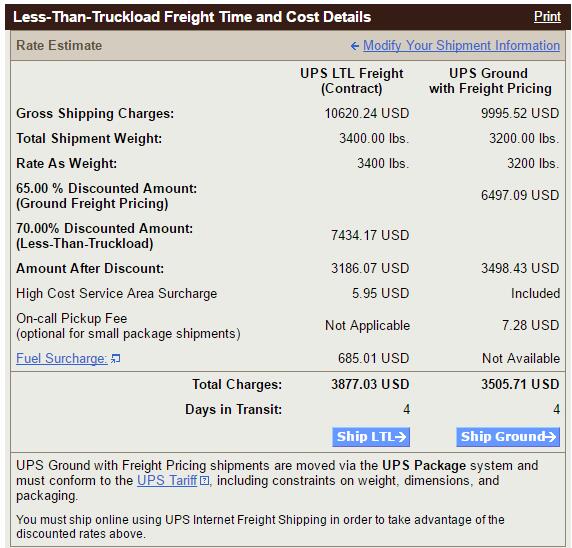This screenshot has width=572, height=548.
Task: Click the 3877.03 USD total charges value
Action: [x=370, y=384]
